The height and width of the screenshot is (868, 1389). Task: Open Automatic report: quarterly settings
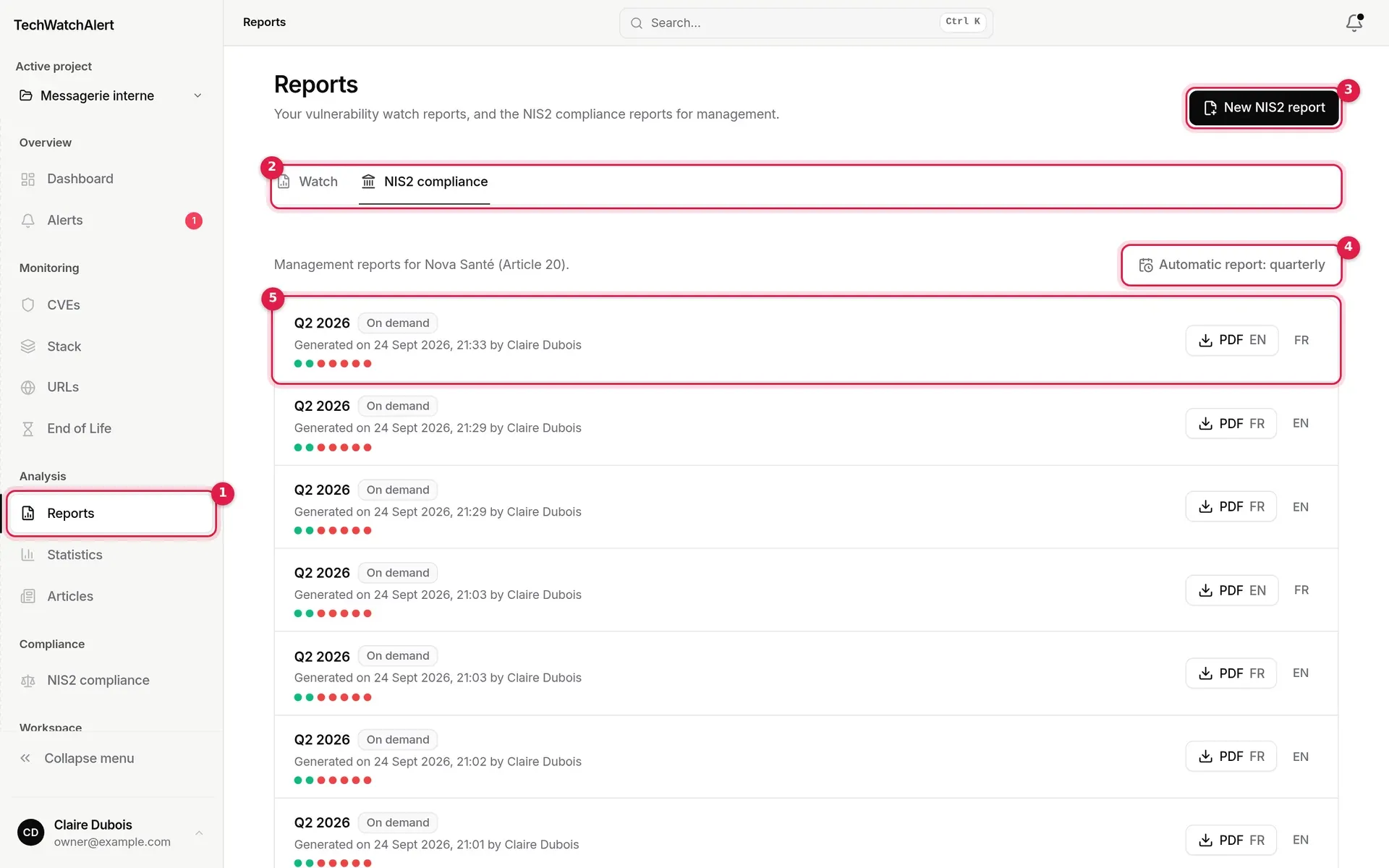pyautogui.click(x=1231, y=265)
